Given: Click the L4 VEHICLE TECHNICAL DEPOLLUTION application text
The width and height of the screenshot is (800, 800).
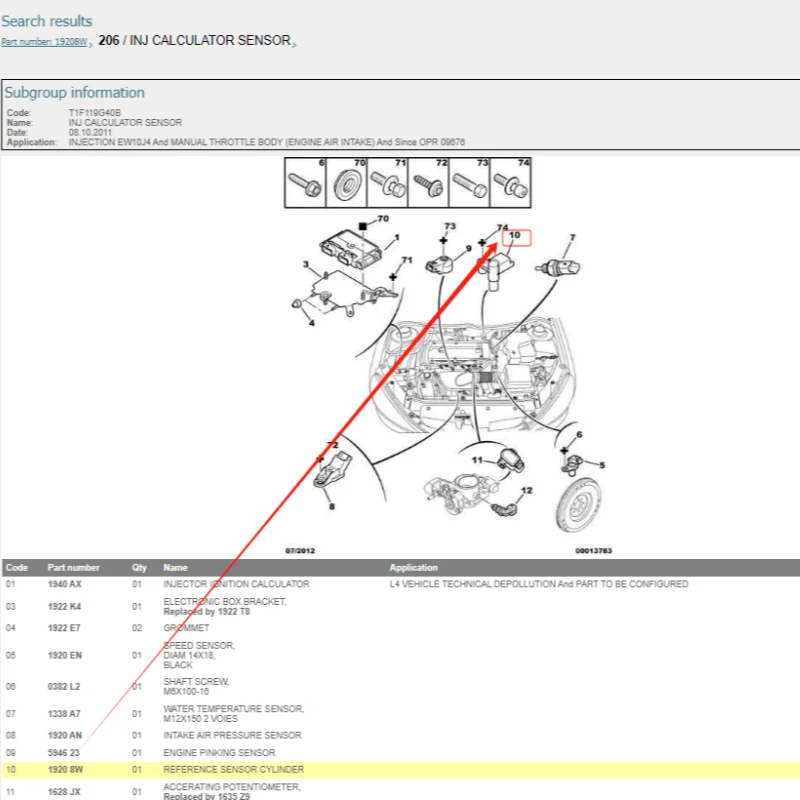Looking at the screenshot, I should [539, 584].
